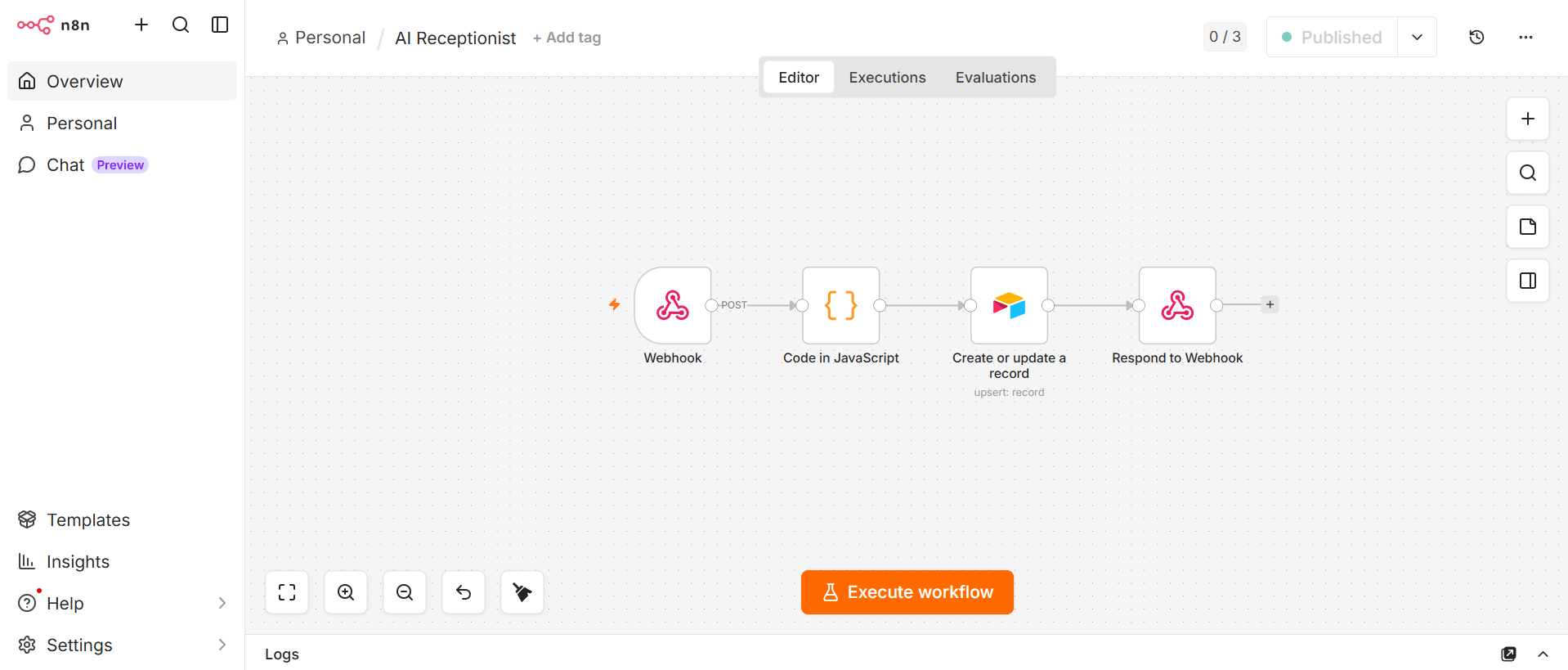Open the publish dropdown arrow

point(1417,37)
